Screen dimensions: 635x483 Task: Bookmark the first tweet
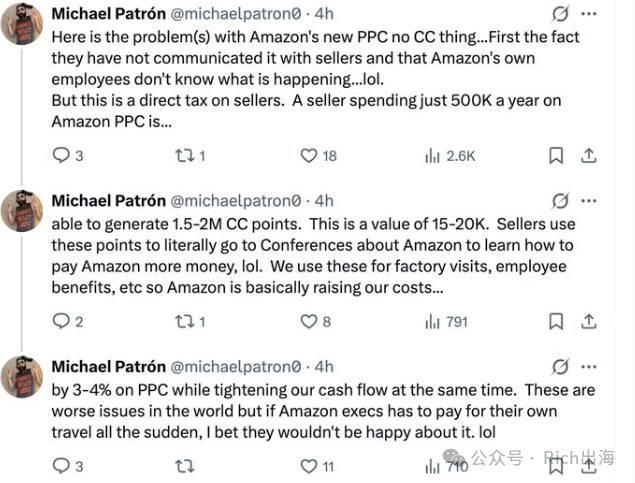(556, 155)
